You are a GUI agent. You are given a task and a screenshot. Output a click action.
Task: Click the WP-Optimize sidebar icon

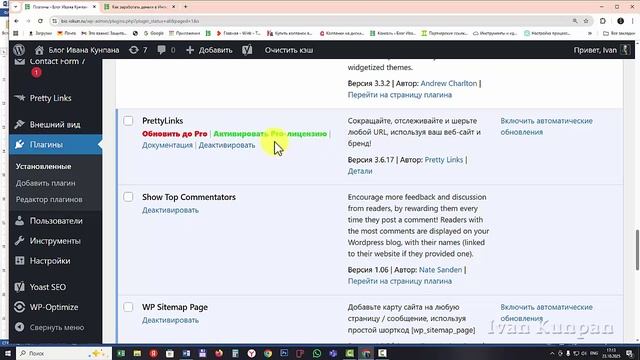(x=19, y=307)
